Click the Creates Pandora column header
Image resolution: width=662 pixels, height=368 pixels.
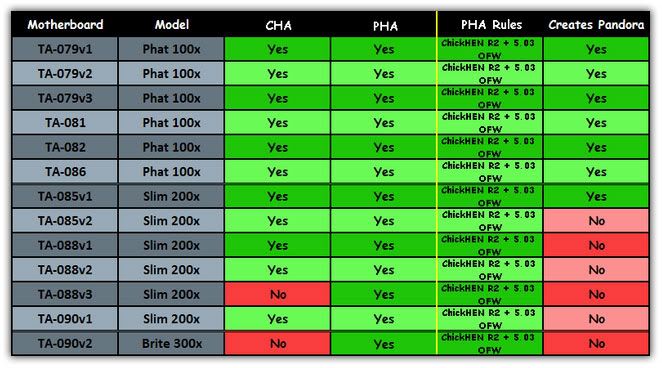pyautogui.click(x=596, y=24)
